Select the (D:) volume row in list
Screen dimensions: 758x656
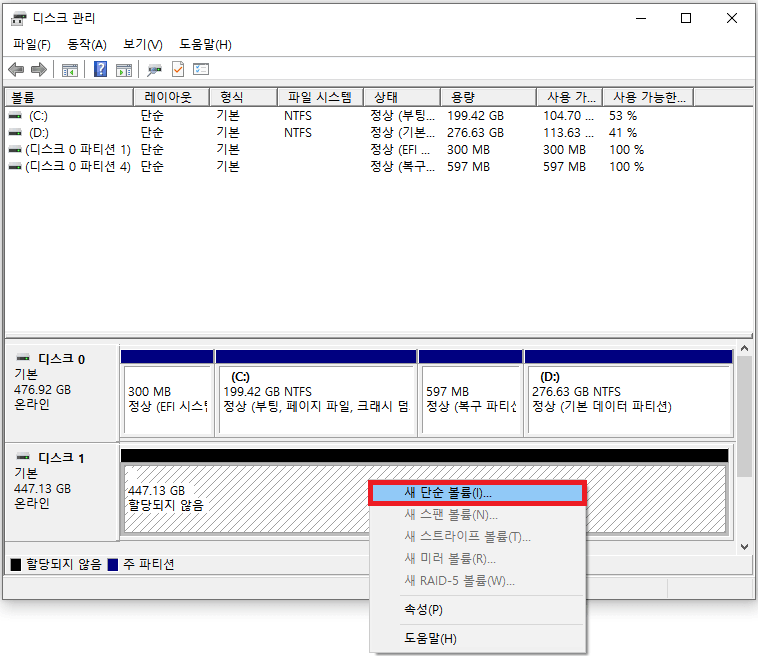39,132
